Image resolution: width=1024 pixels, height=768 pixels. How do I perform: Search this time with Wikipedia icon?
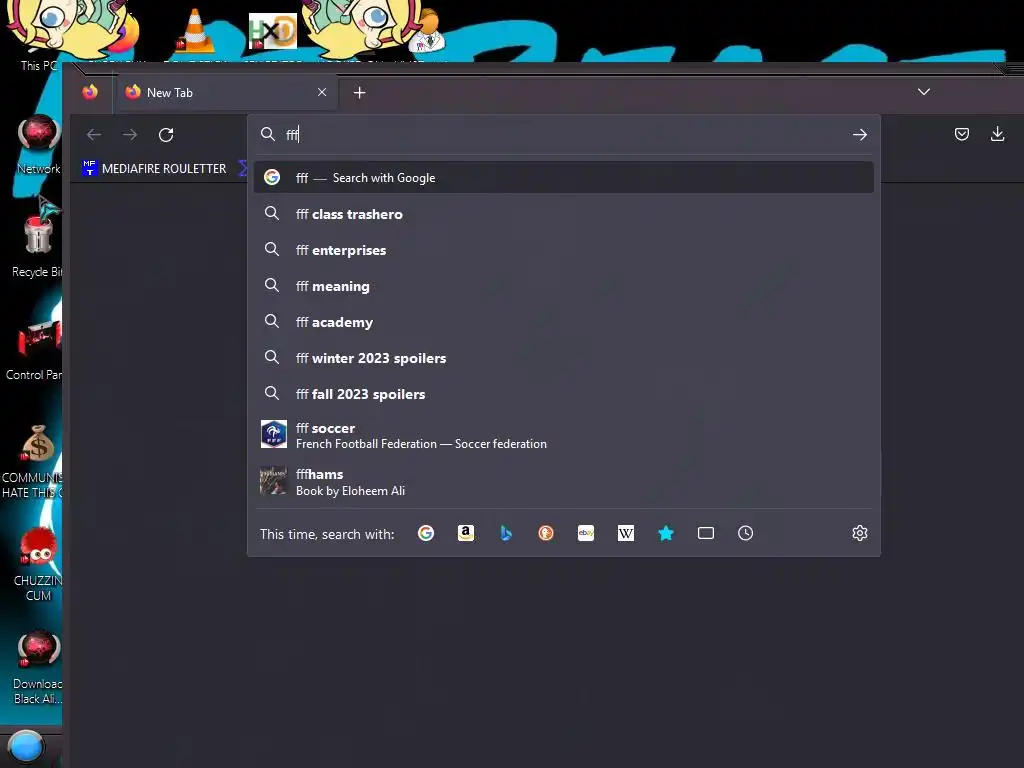click(x=626, y=534)
